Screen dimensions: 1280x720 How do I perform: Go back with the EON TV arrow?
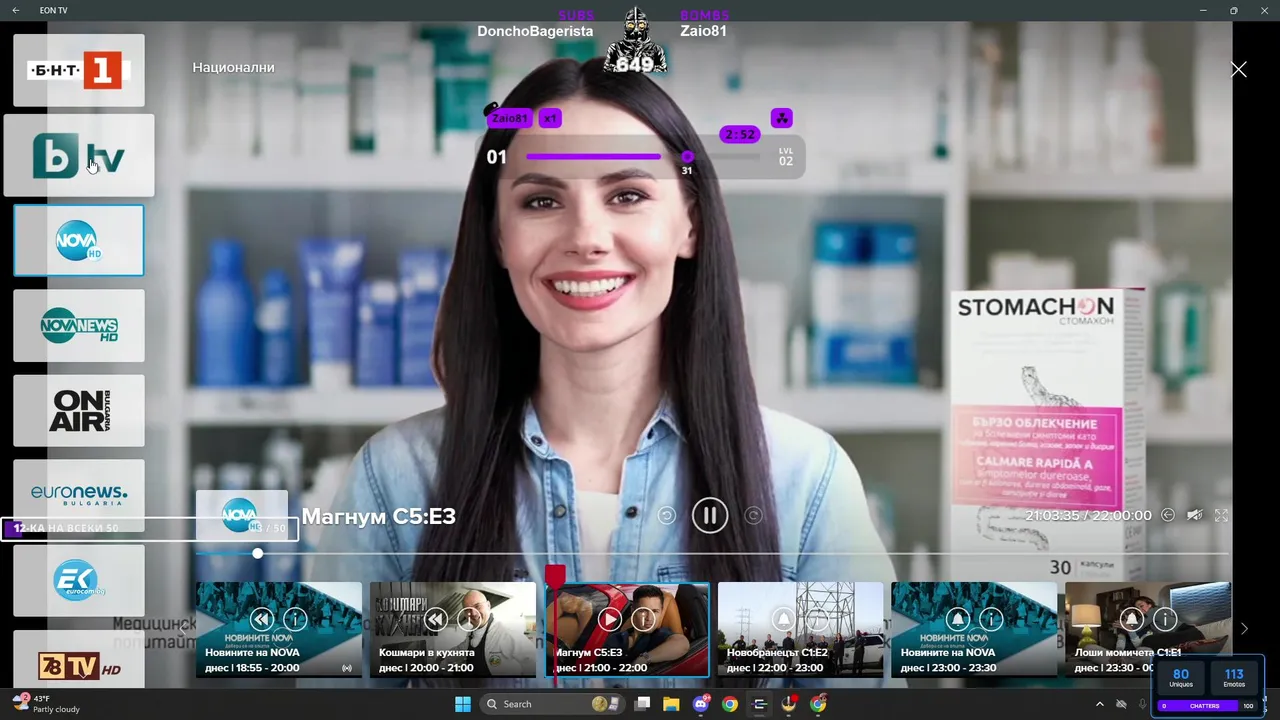[15, 10]
